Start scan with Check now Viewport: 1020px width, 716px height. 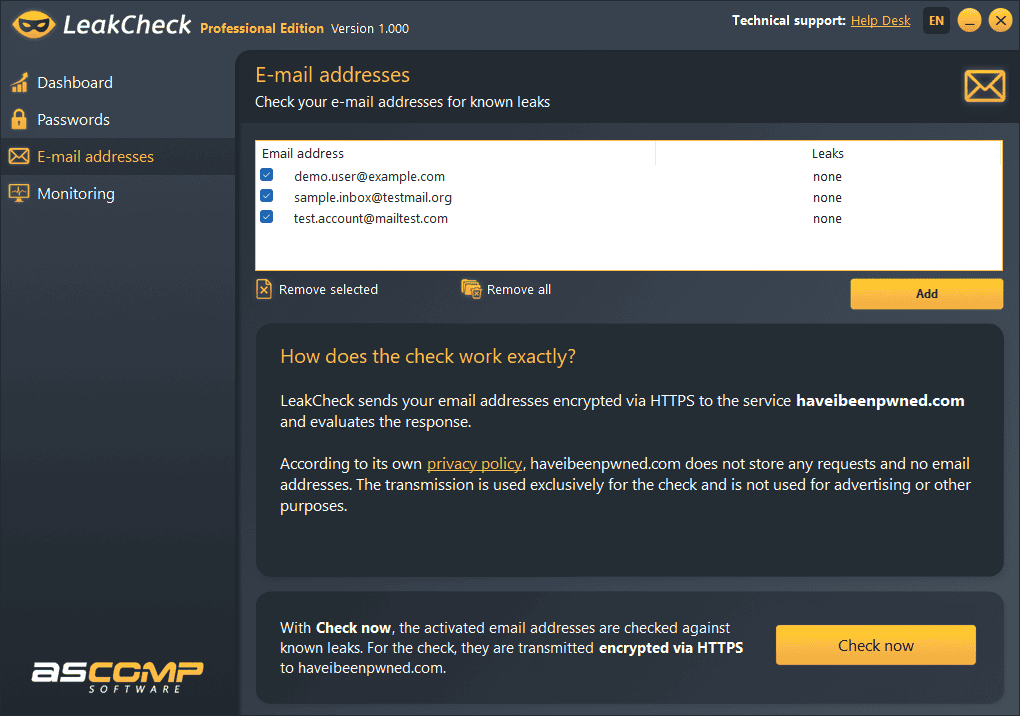point(875,645)
